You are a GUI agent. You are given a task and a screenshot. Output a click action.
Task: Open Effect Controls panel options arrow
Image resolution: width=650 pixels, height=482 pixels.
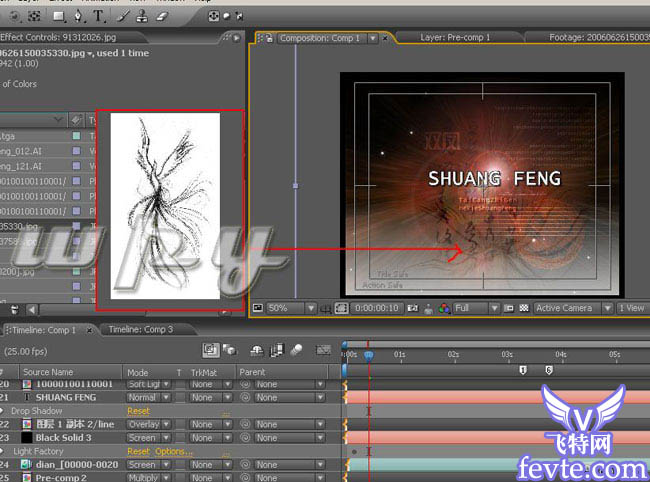tap(236, 38)
